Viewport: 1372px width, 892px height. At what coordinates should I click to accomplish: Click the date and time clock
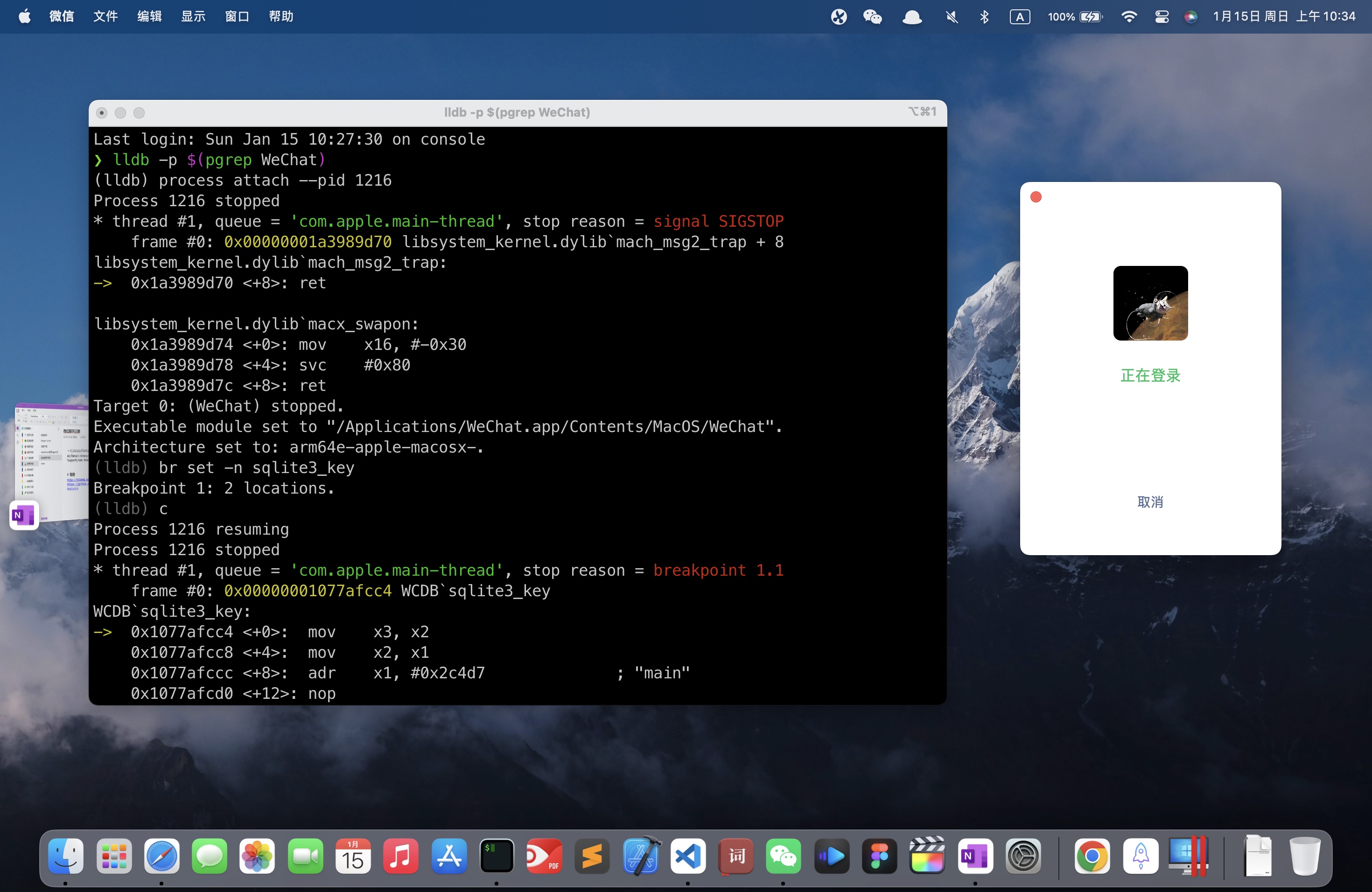point(1284,16)
